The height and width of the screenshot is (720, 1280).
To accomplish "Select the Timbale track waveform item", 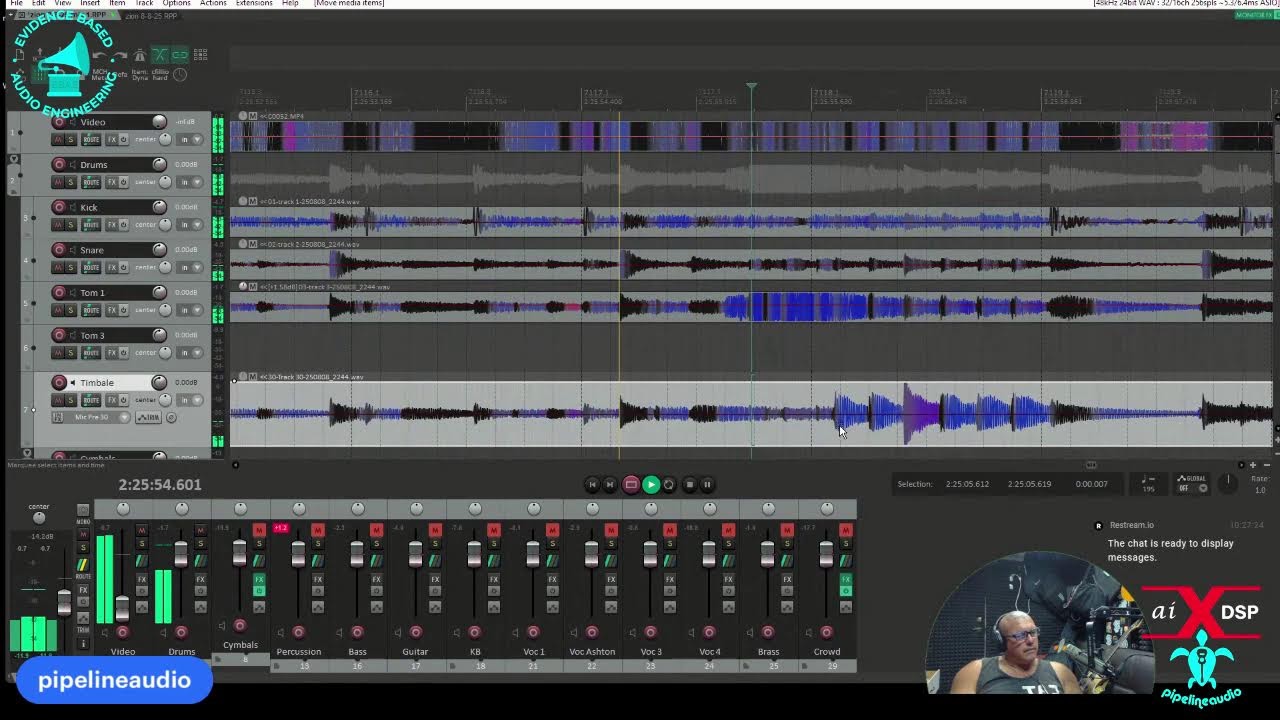I will [x=750, y=413].
